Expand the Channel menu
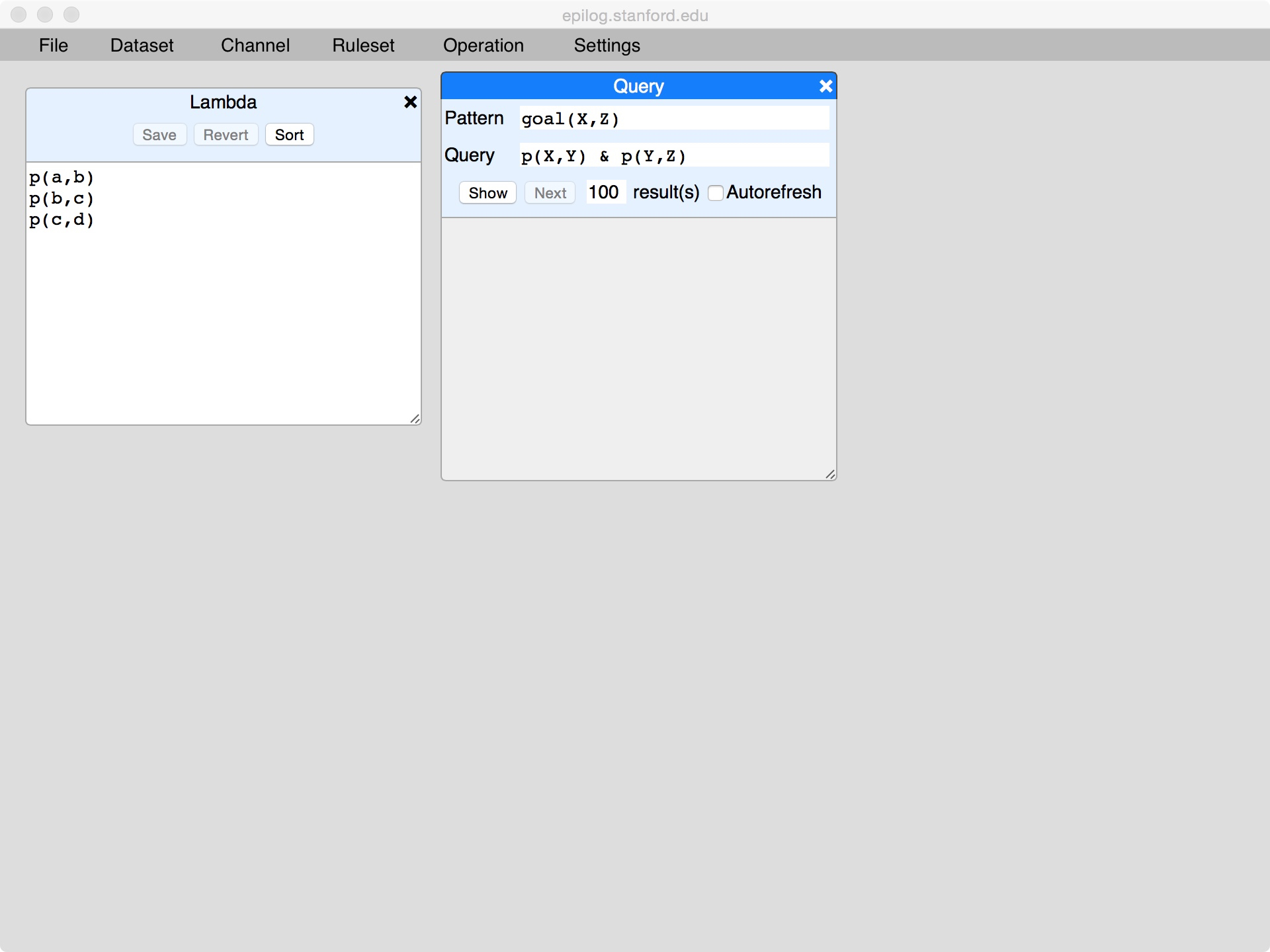Viewport: 1270px width, 952px height. click(255, 45)
